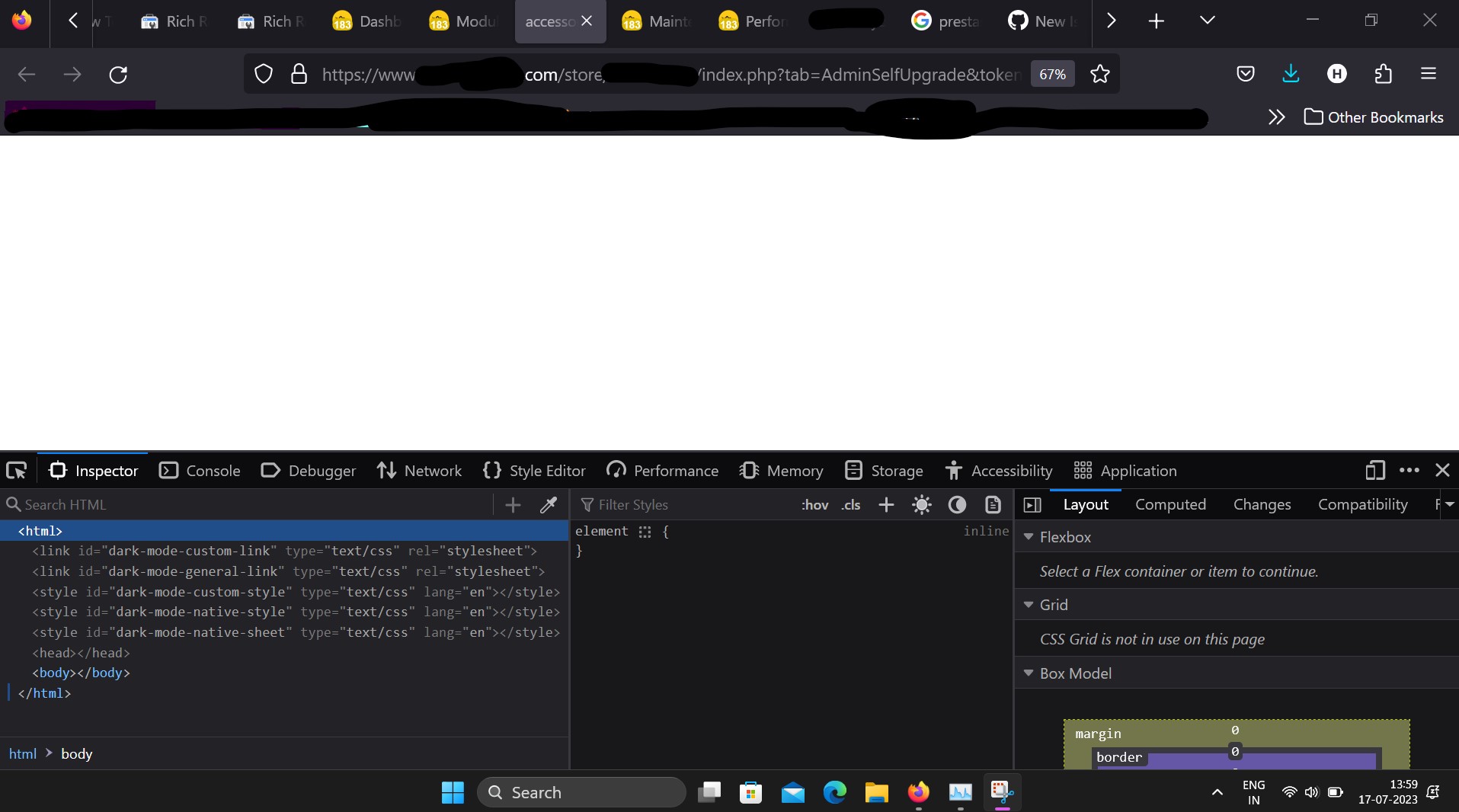Open the list all tabs dropdown
The image size is (1459, 812).
(1206, 21)
